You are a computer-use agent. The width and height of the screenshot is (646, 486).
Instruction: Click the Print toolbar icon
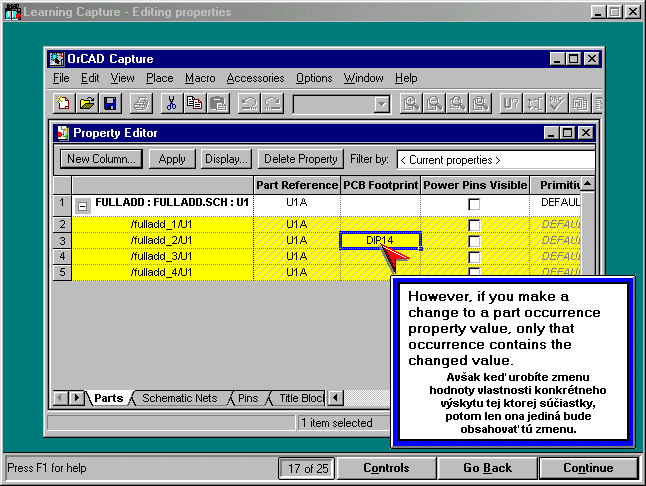tap(141, 103)
